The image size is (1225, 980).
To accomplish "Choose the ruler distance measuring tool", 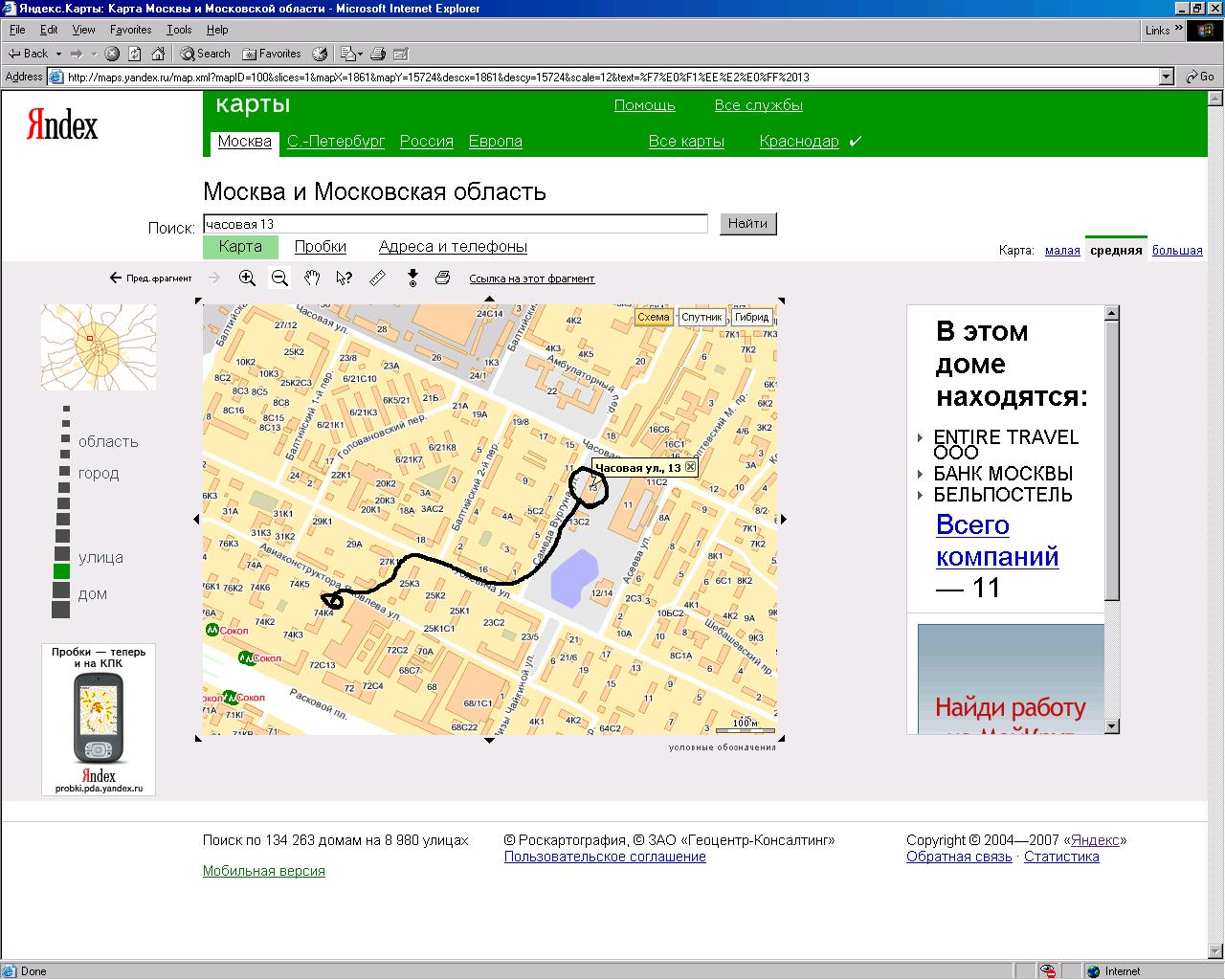I will pyautogui.click(x=378, y=278).
